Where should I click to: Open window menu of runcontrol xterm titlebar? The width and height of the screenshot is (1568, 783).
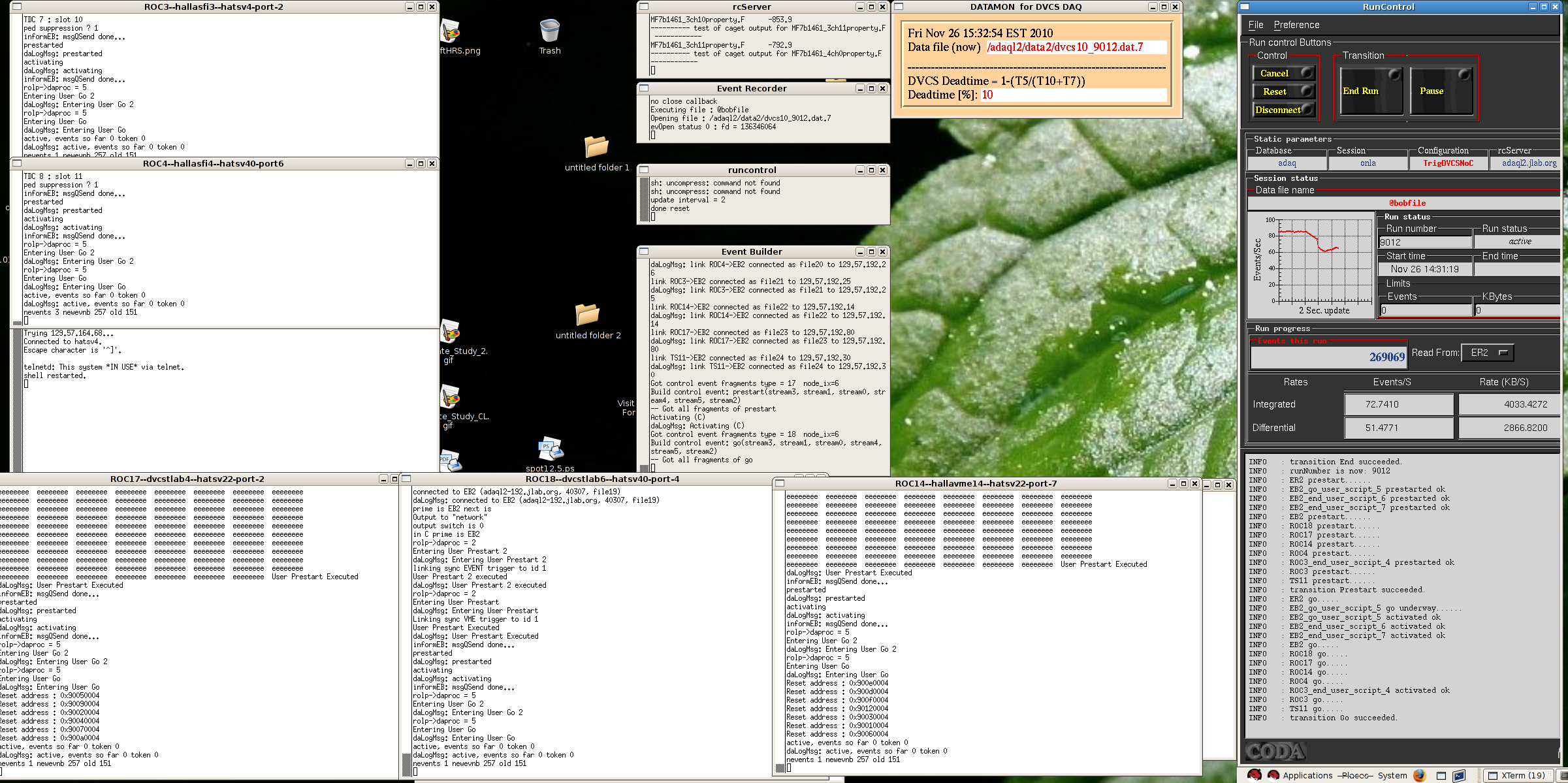[x=643, y=170]
